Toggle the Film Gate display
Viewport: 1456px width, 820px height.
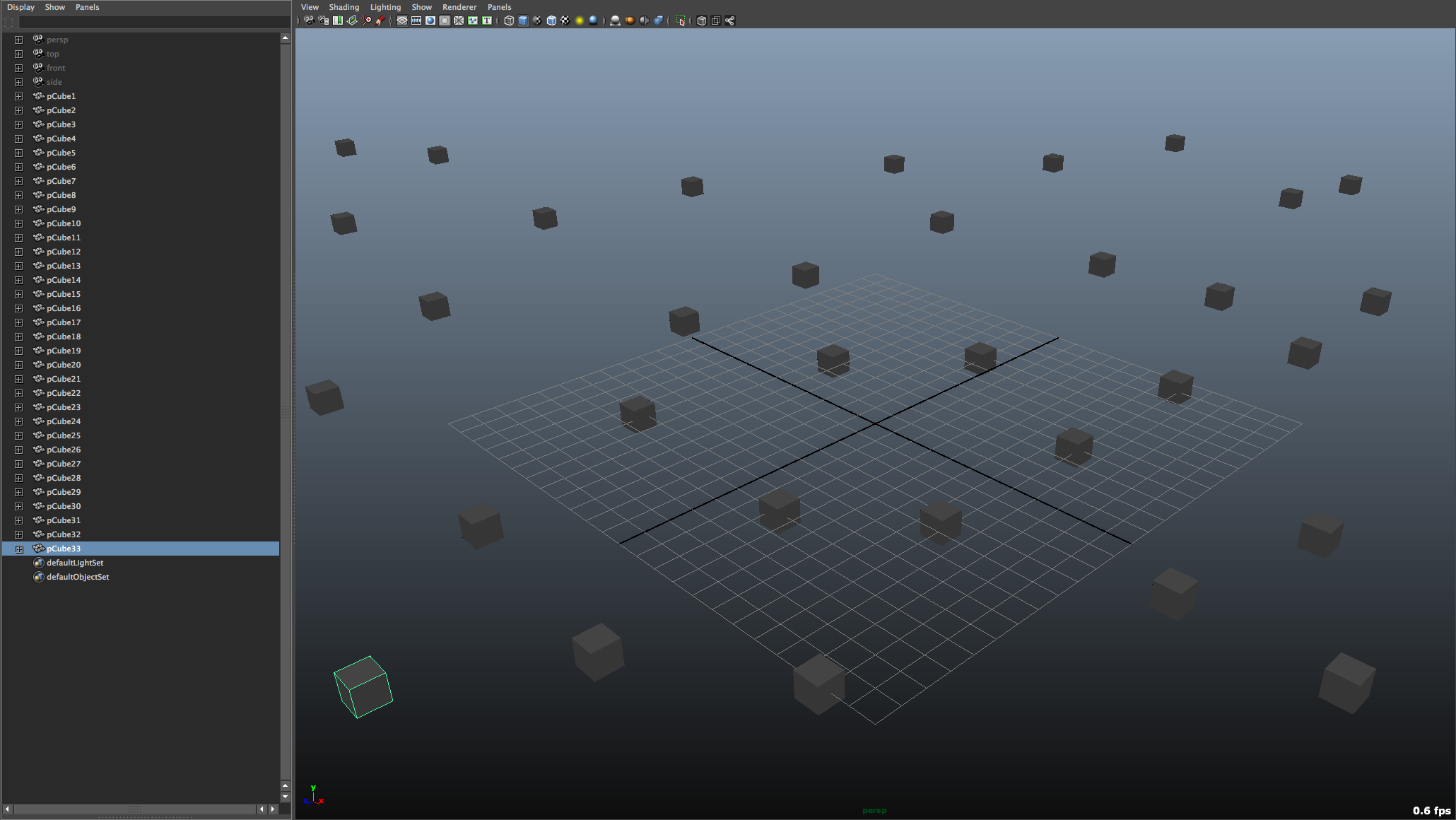[416, 20]
